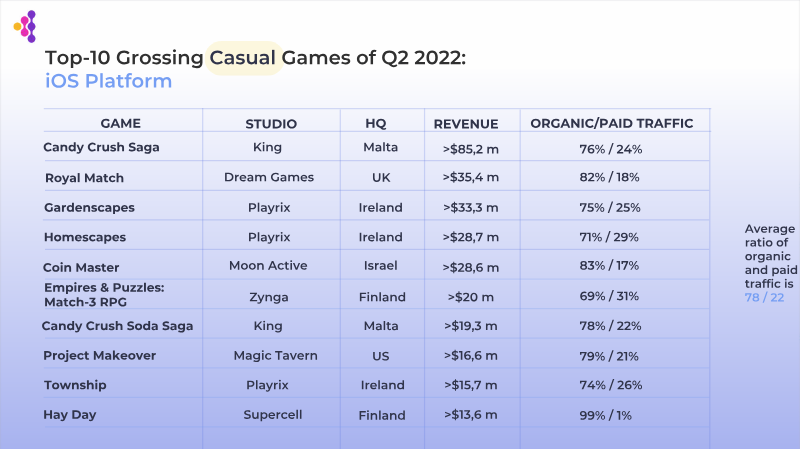The image size is (800, 449).
Task: Click the REVENUE column header
Action: point(465,124)
